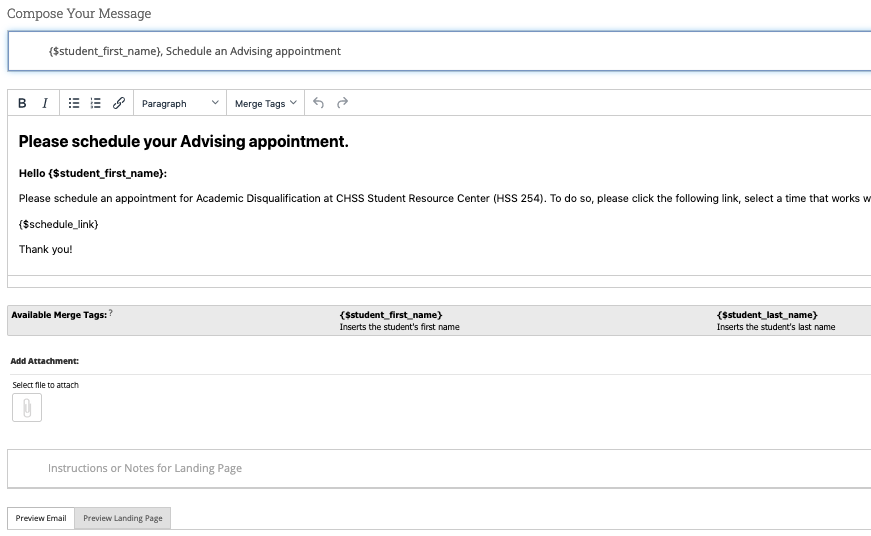Image resolution: width=871 pixels, height=536 pixels.
Task: Toggle bold formatting in the editor toolbar
Action: [x=22, y=103]
